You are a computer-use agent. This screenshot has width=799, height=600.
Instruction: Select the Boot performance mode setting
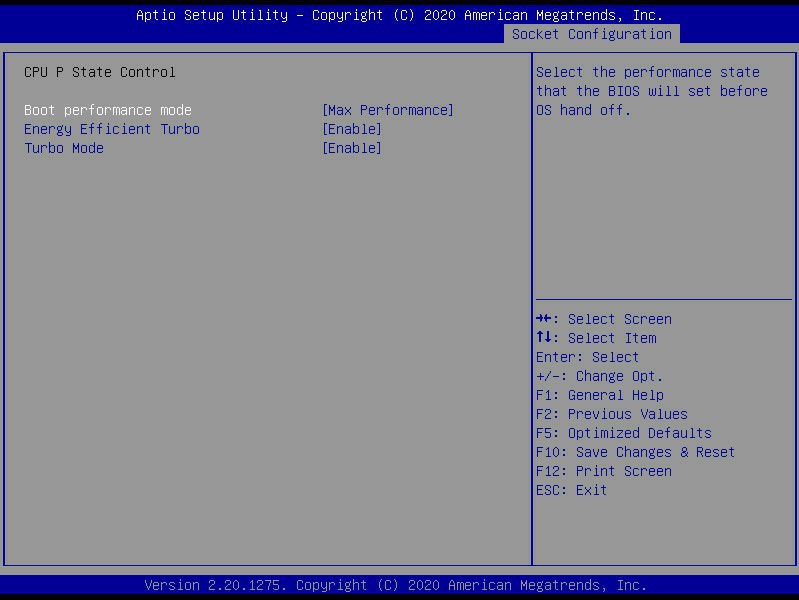(108, 110)
